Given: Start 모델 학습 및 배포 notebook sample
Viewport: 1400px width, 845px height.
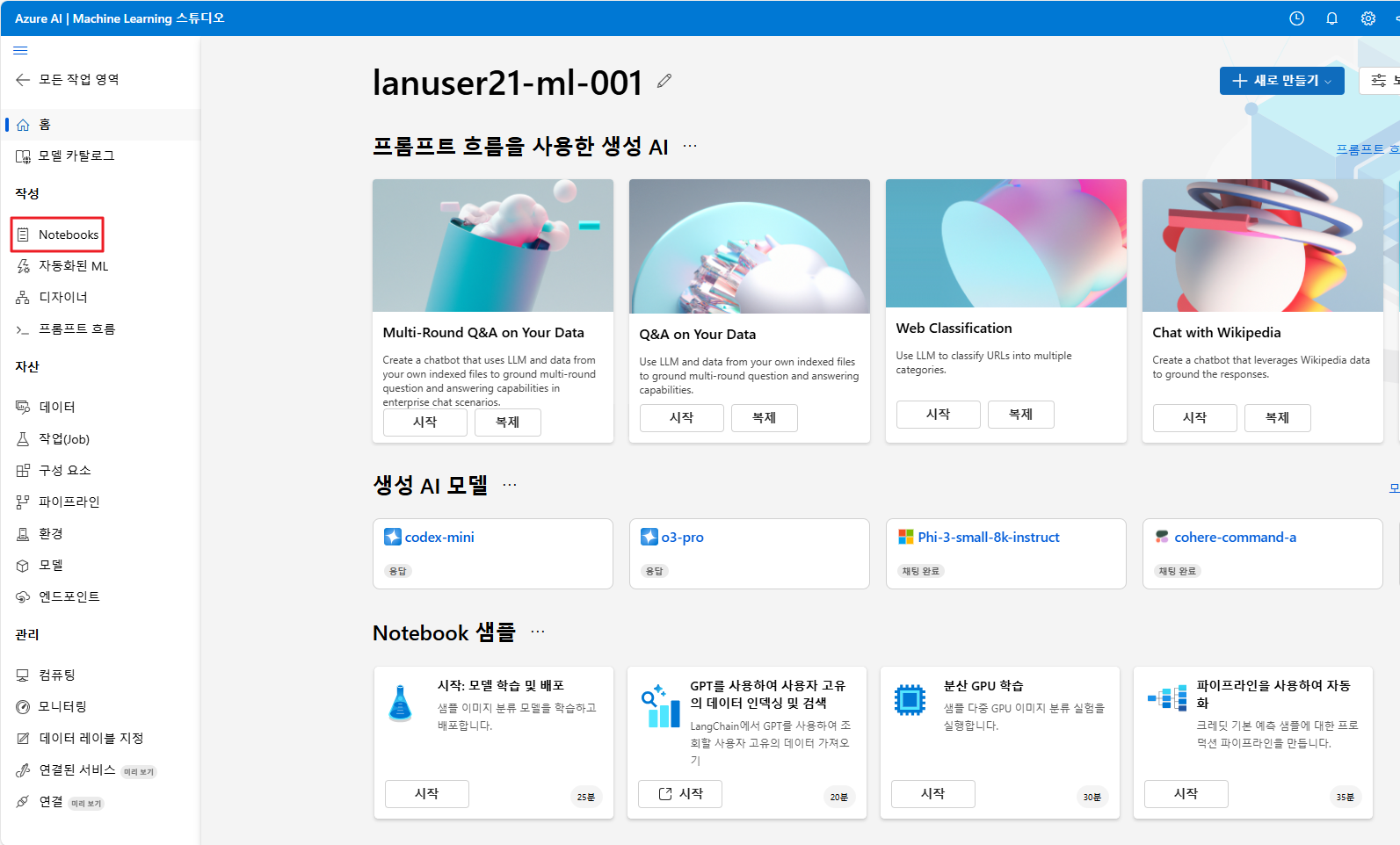Looking at the screenshot, I should [427, 794].
